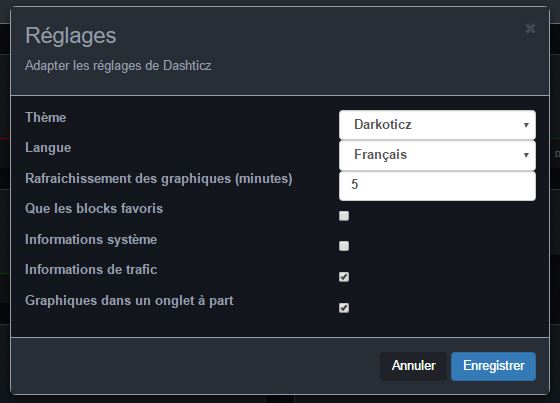Close the Réglages dialog with the X icon
Viewport: 560px width, 403px height.
click(530, 29)
